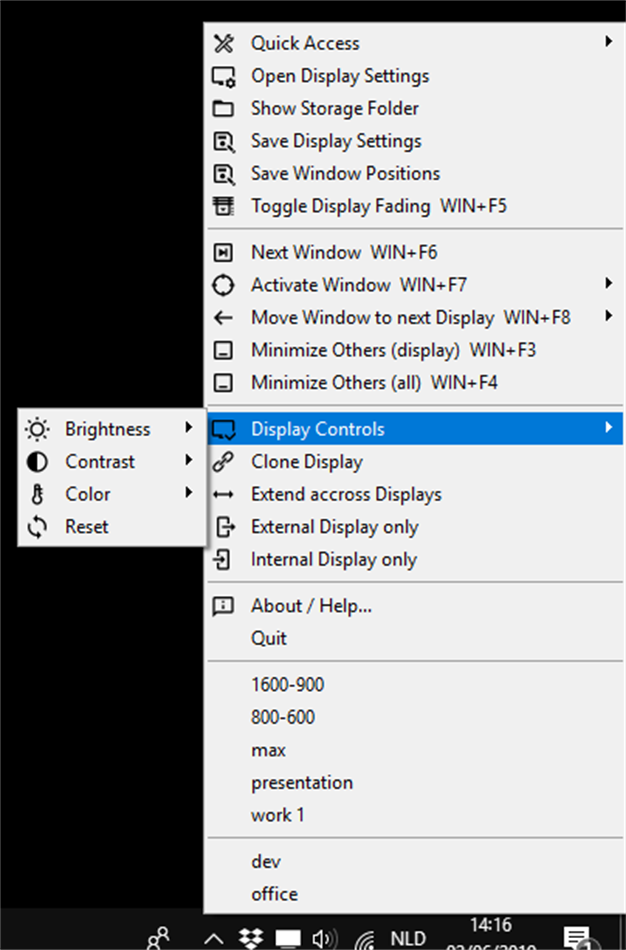
Task: Click the Activate Window target icon
Action: pyautogui.click(x=223, y=285)
